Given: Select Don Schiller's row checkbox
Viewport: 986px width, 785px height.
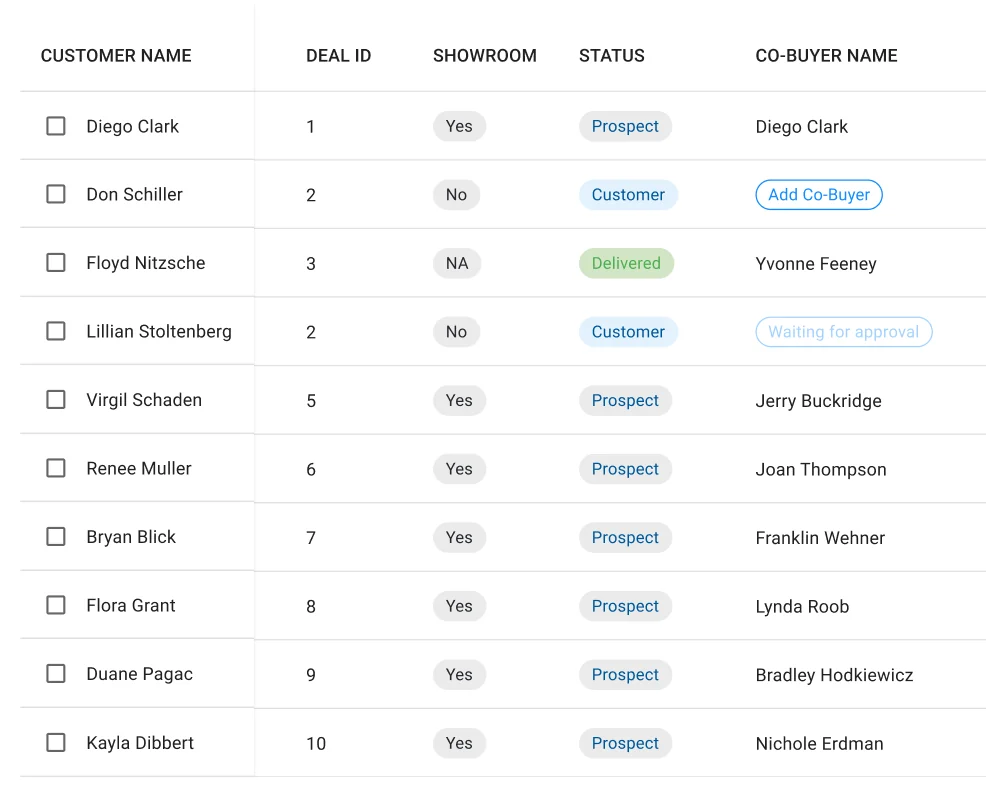Looking at the screenshot, I should [56, 194].
